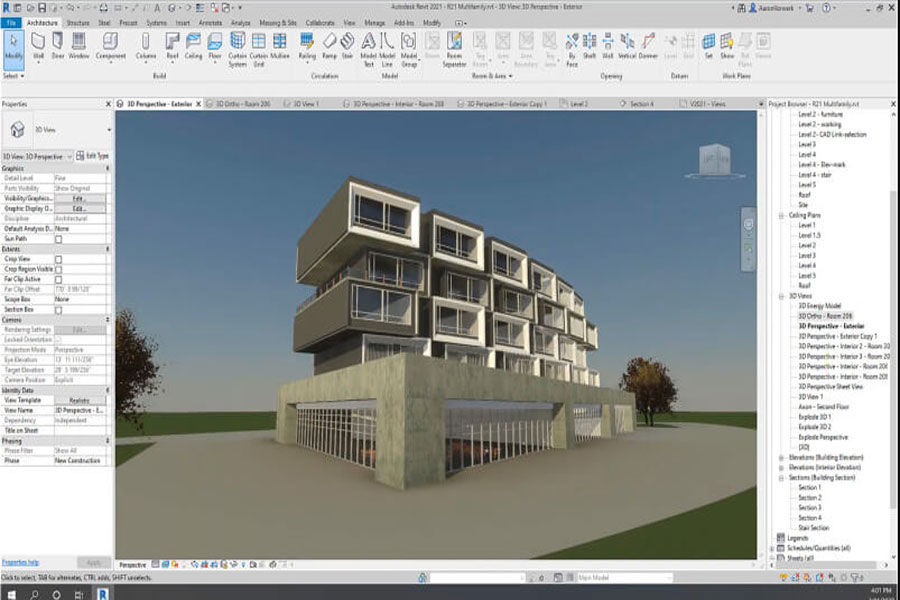Open the Properties help link
Image resolution: width=900 pixels, height=600 pixels.
[20, 562]
